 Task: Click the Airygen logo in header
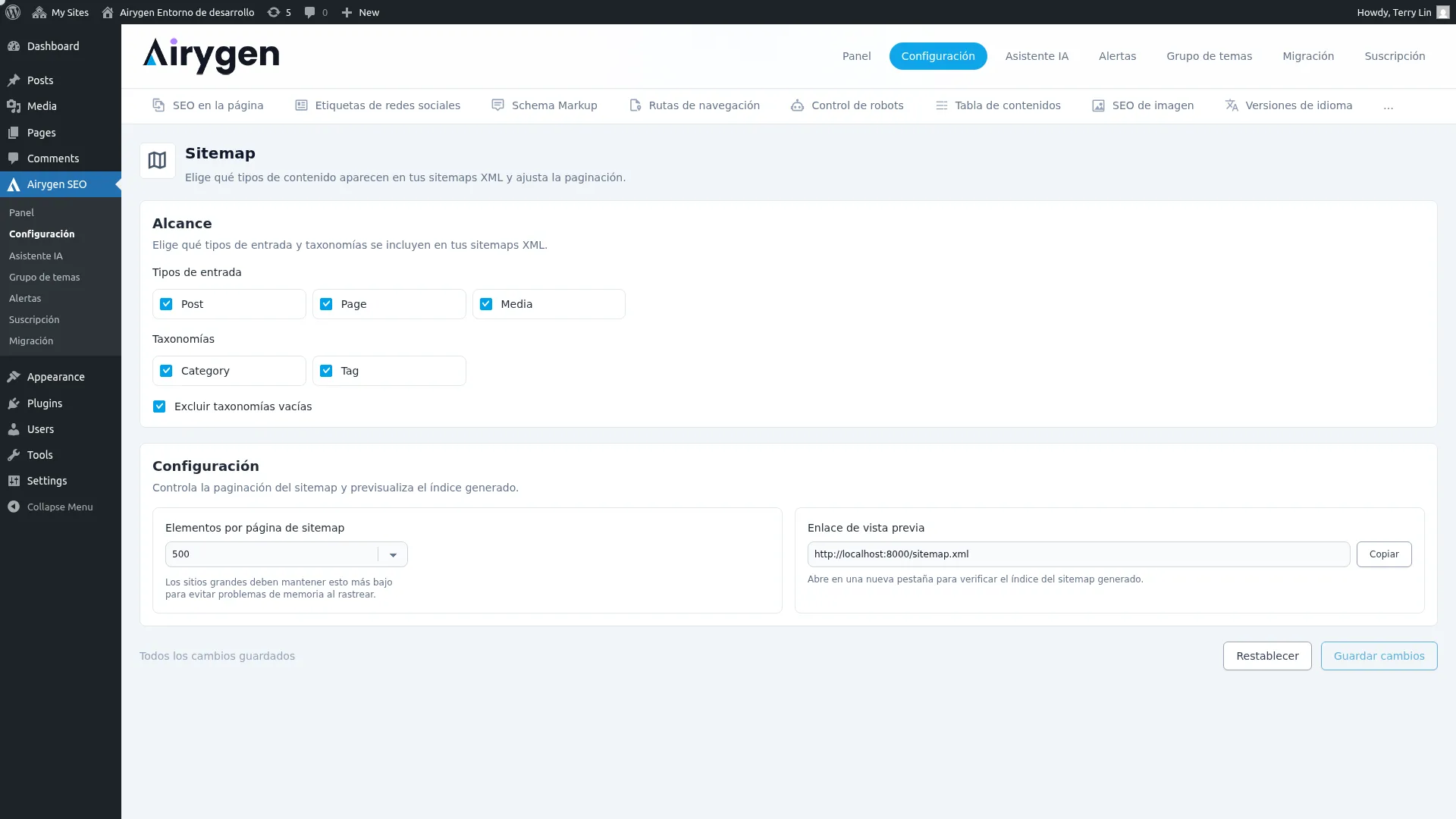[x=211, y=56]
